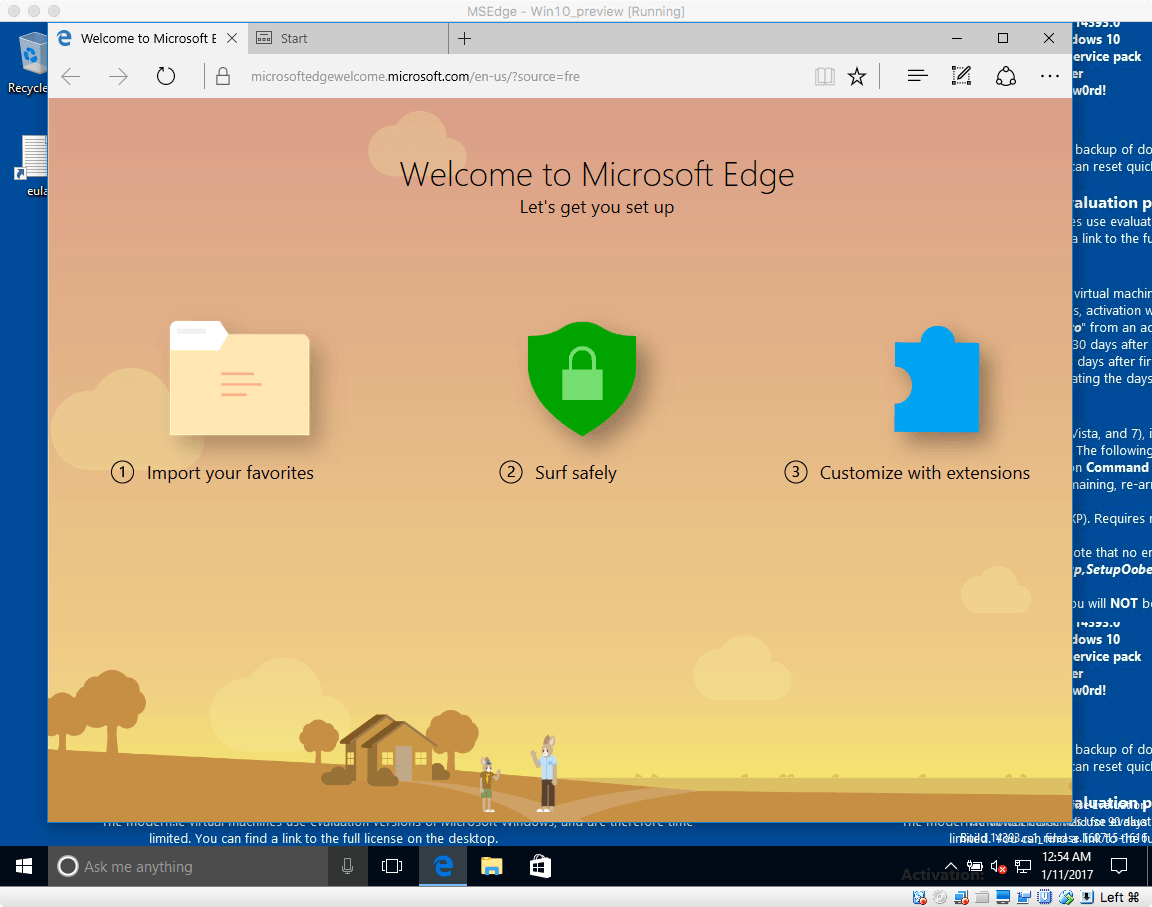This screenshot has width=1152, height=907.
Task: Click VirtualBox video capture status icon
Action: point(1024,897)
